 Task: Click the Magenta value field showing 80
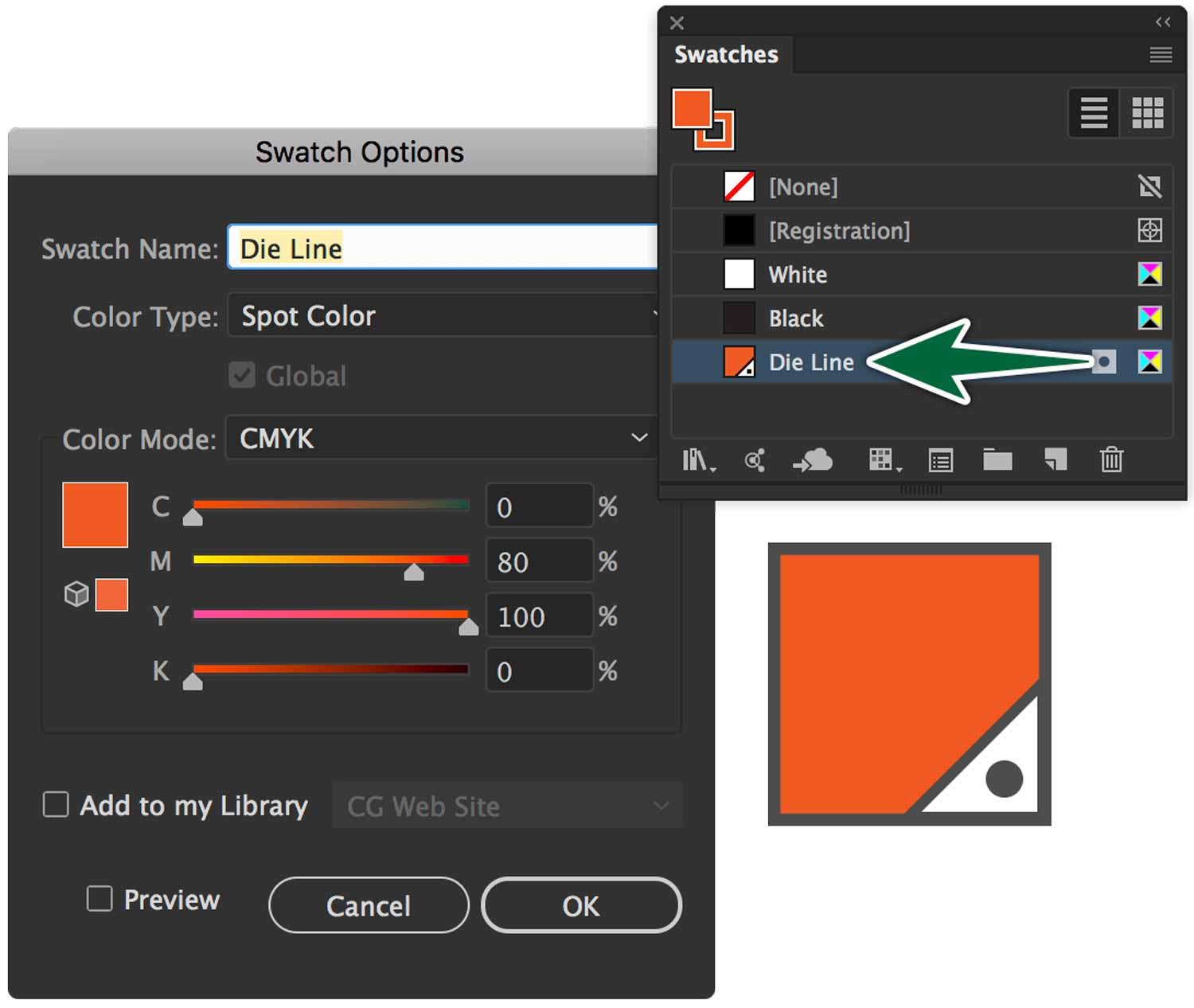(540, 561)
